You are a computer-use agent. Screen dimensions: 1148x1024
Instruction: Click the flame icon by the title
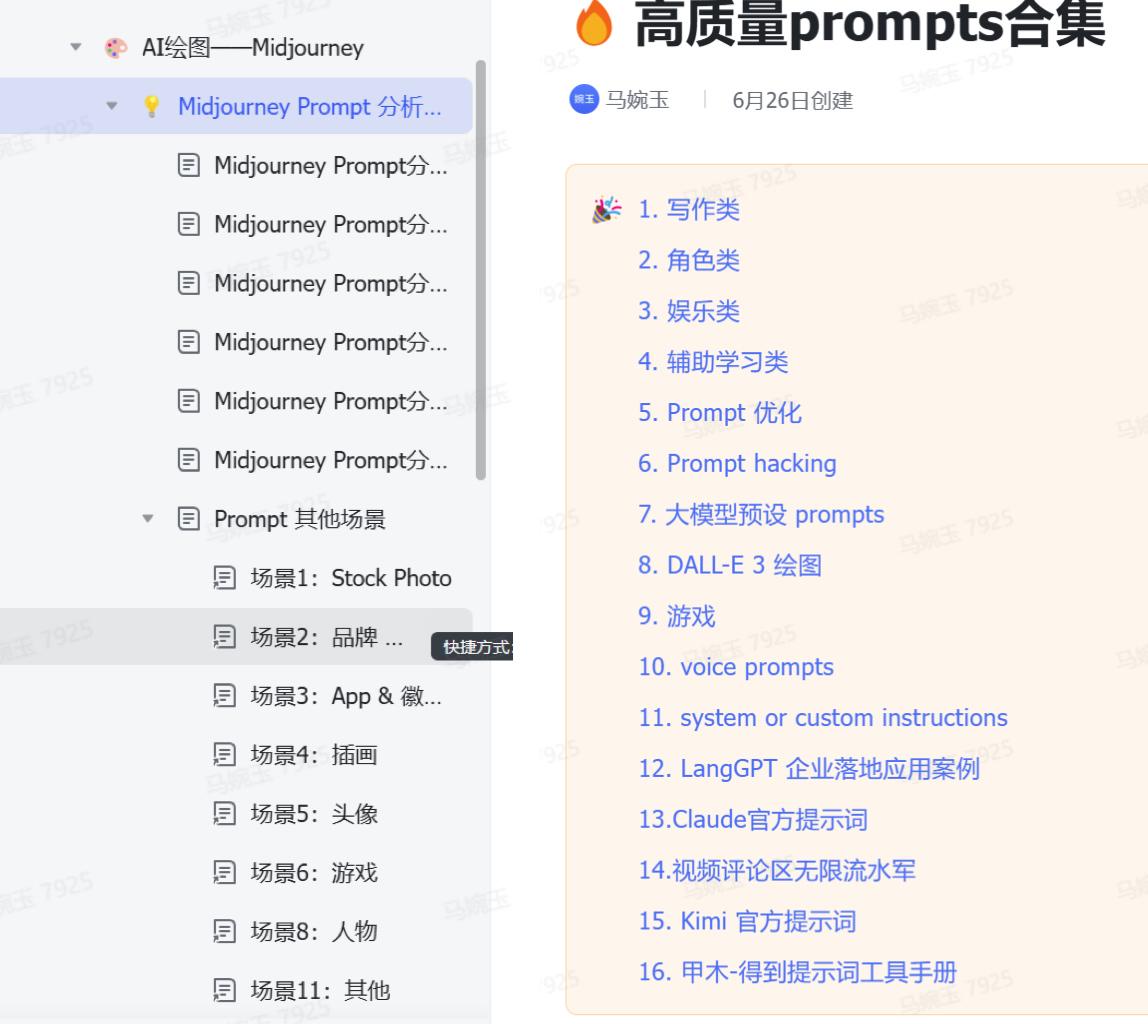point(594,23)
